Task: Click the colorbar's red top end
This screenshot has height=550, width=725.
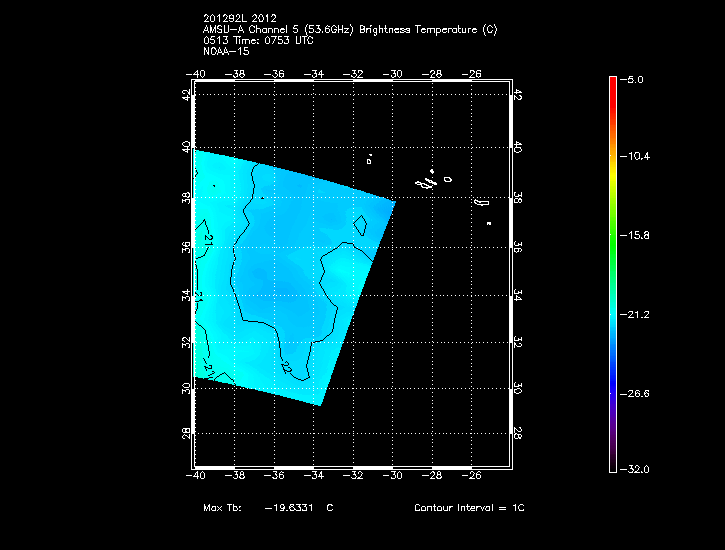Action: point(612,82)
